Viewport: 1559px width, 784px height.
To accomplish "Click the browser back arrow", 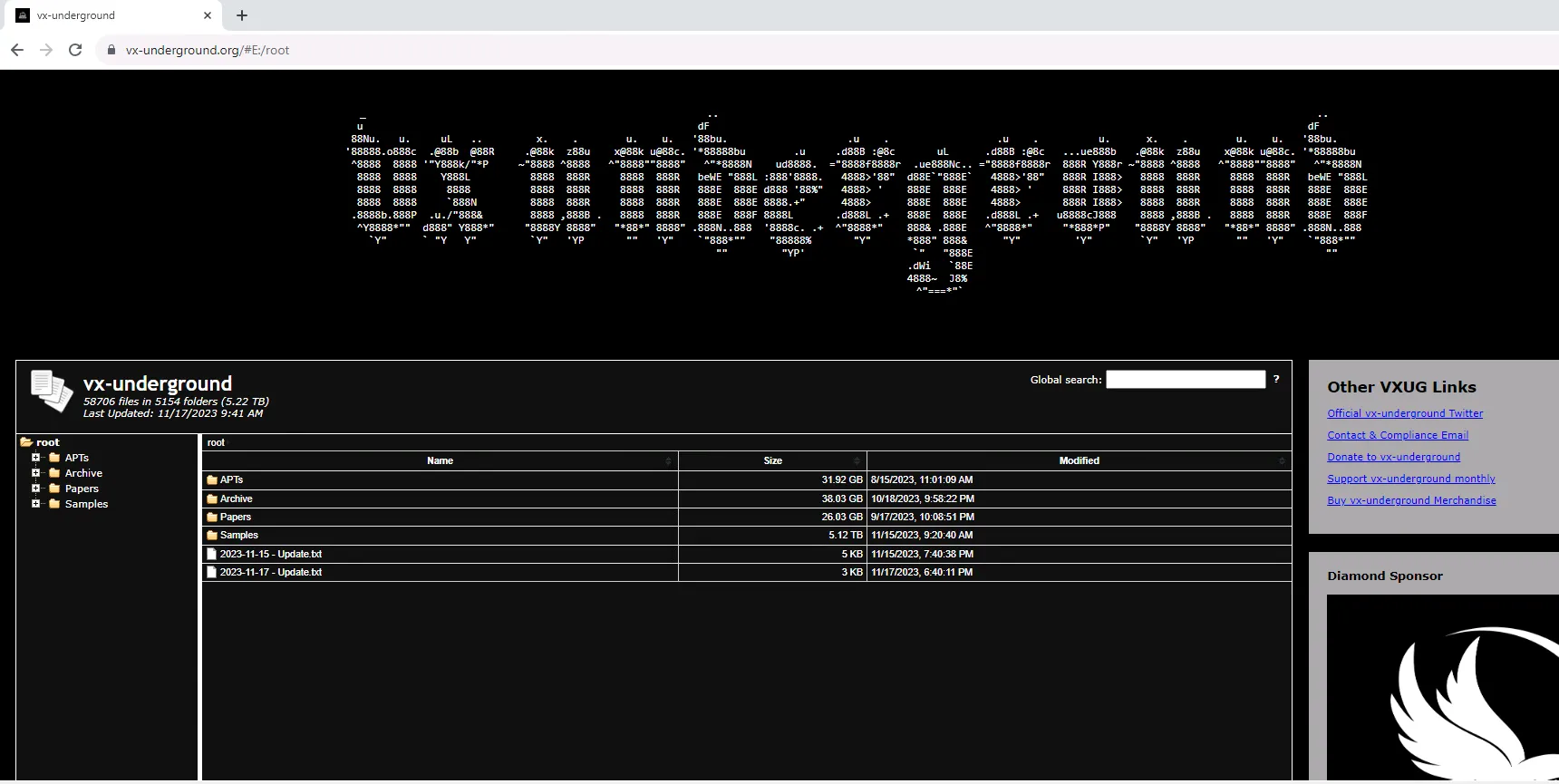I will point(17,50).
